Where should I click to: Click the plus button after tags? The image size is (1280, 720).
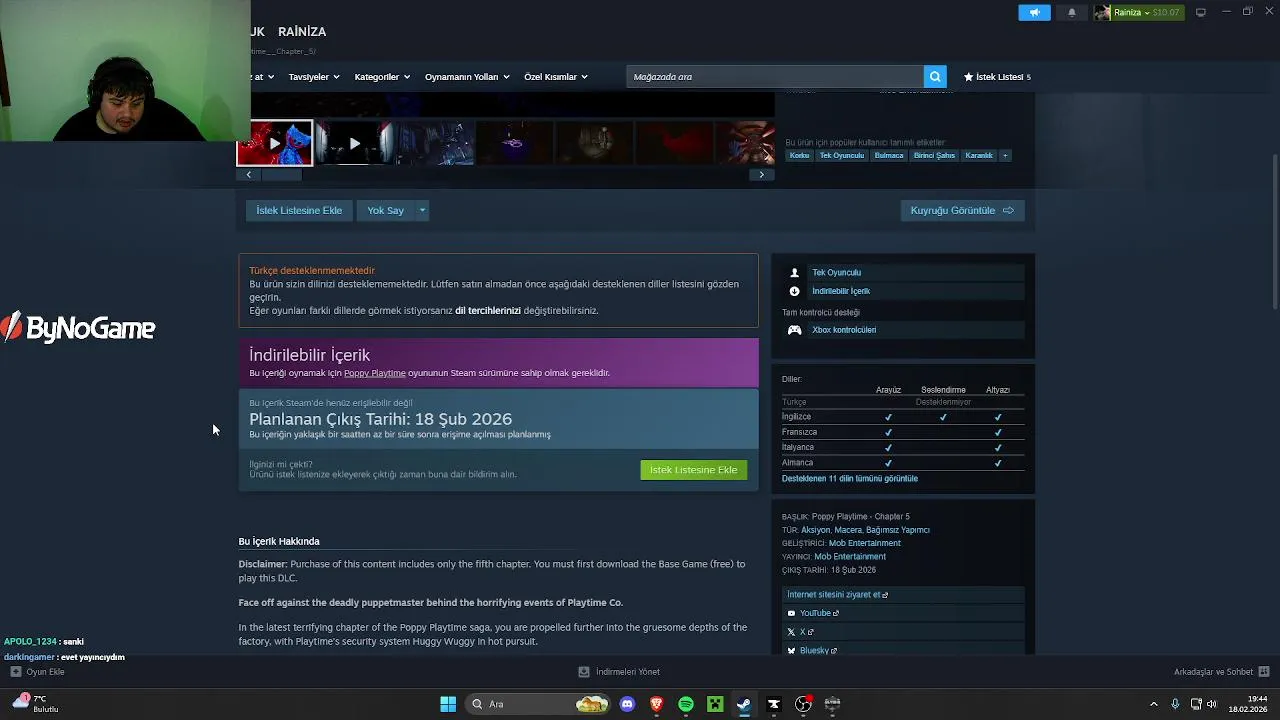click(x=1005, y=155)
